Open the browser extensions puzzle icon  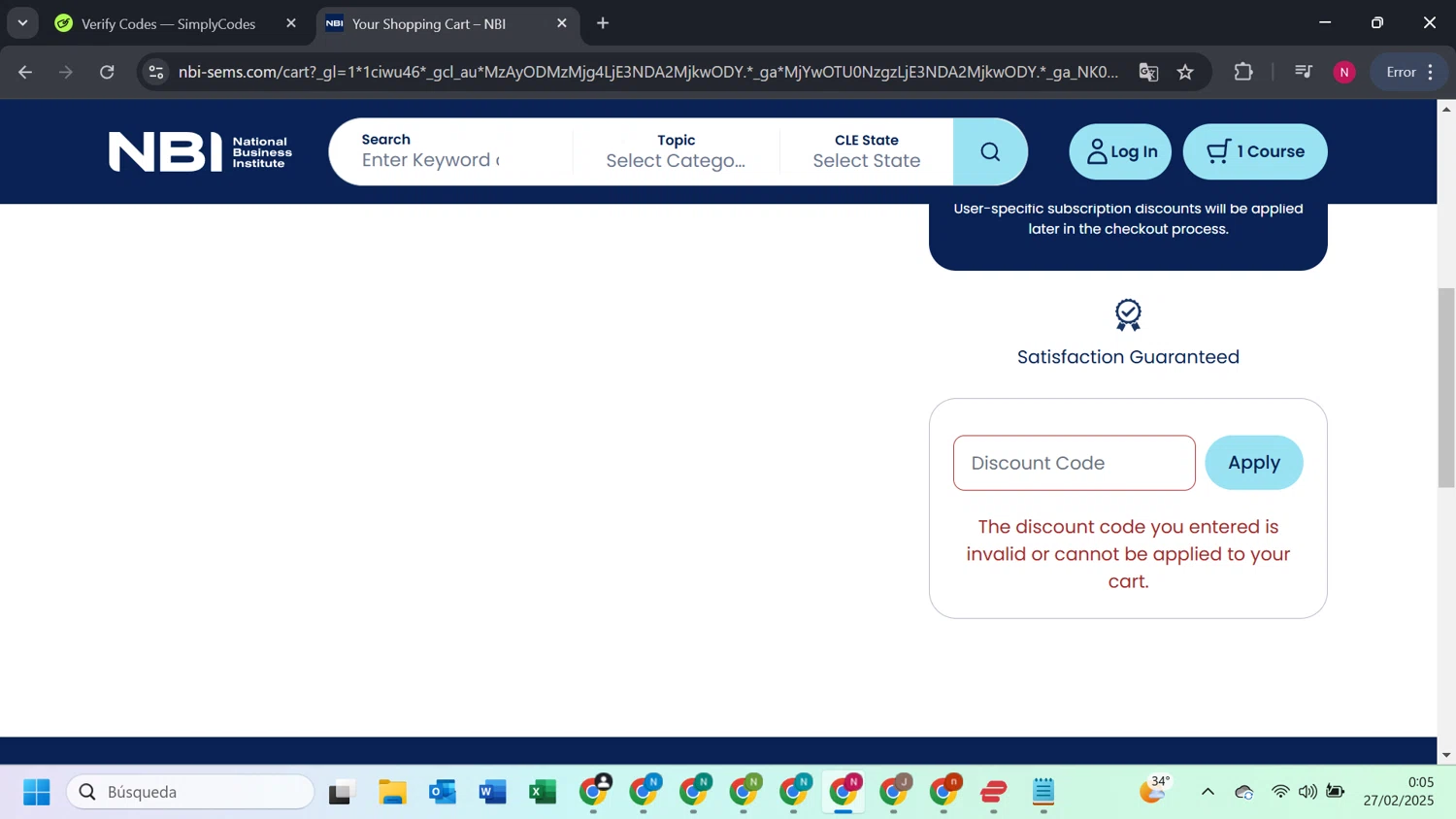1243,72
